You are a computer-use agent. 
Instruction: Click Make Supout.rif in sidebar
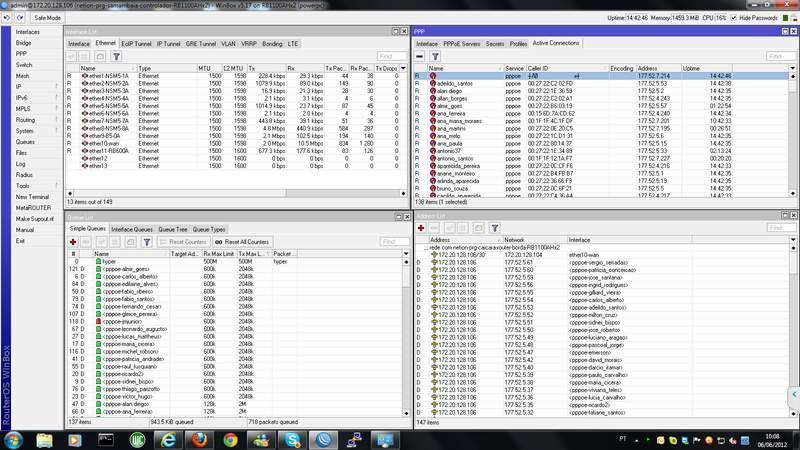tap(34, 219)
